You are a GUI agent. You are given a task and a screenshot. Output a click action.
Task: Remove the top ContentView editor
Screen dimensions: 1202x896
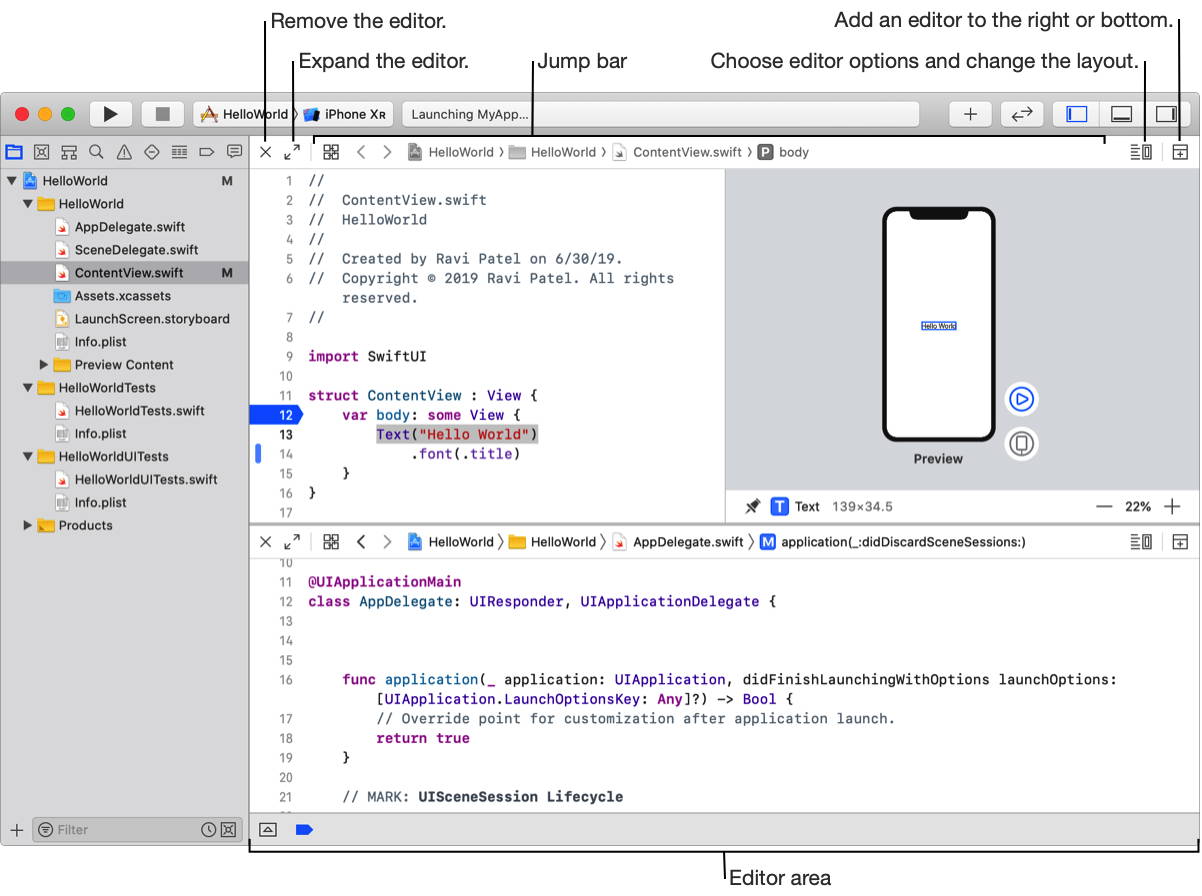266,152
